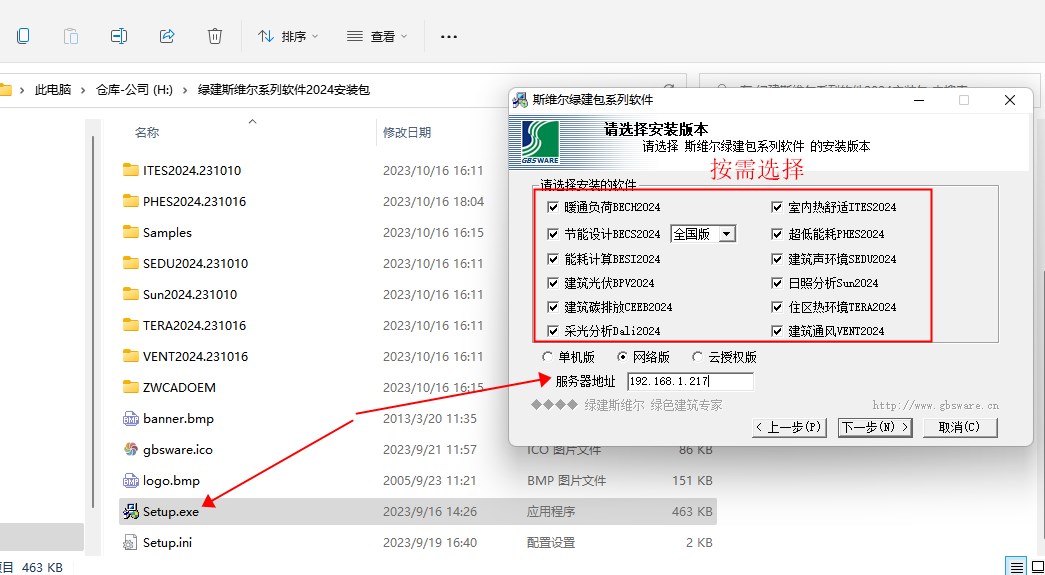Select the VENT2024.231016 folder icon
Viewport: 1045px width, 575px height.
(131, 356)
